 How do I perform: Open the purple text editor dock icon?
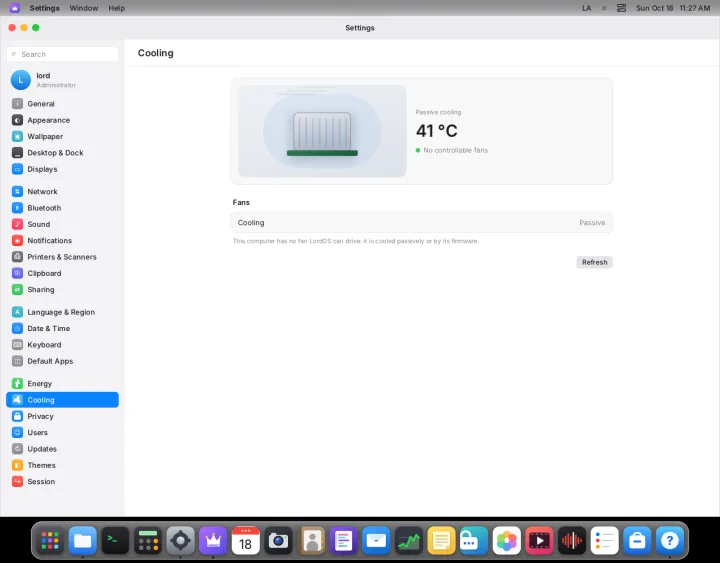(x=343, y=540)
